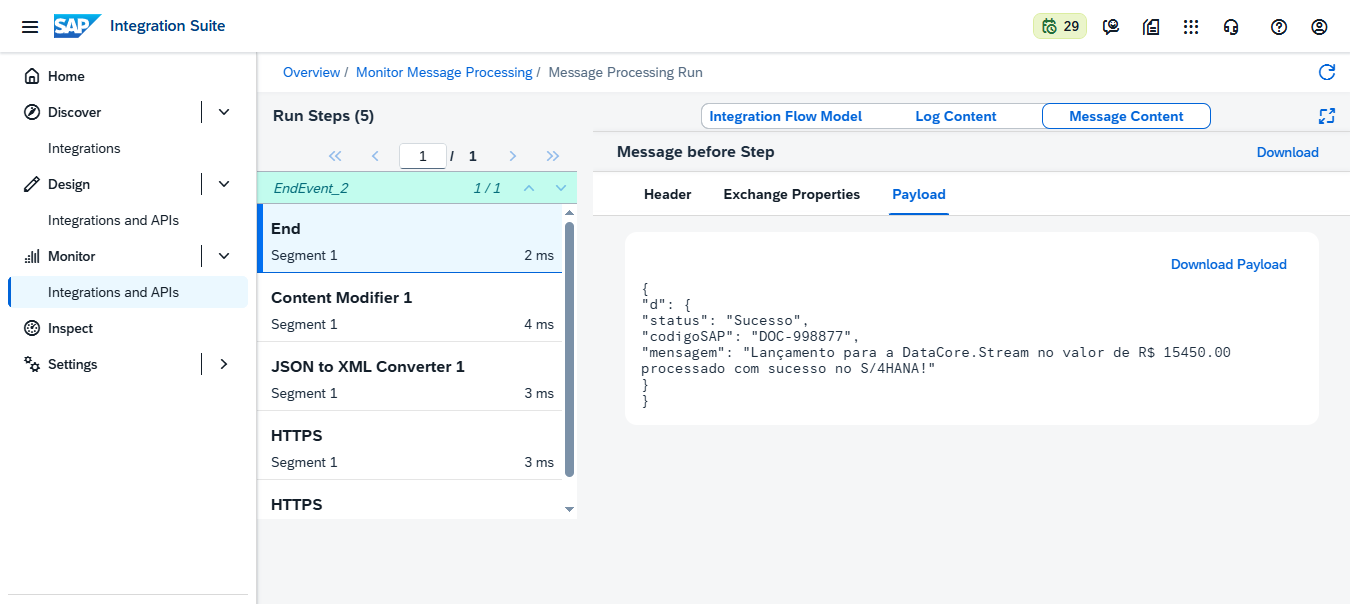This screenshot has height=604, width=1350.
Task: Switch to the Header tab
Action: 667,194
